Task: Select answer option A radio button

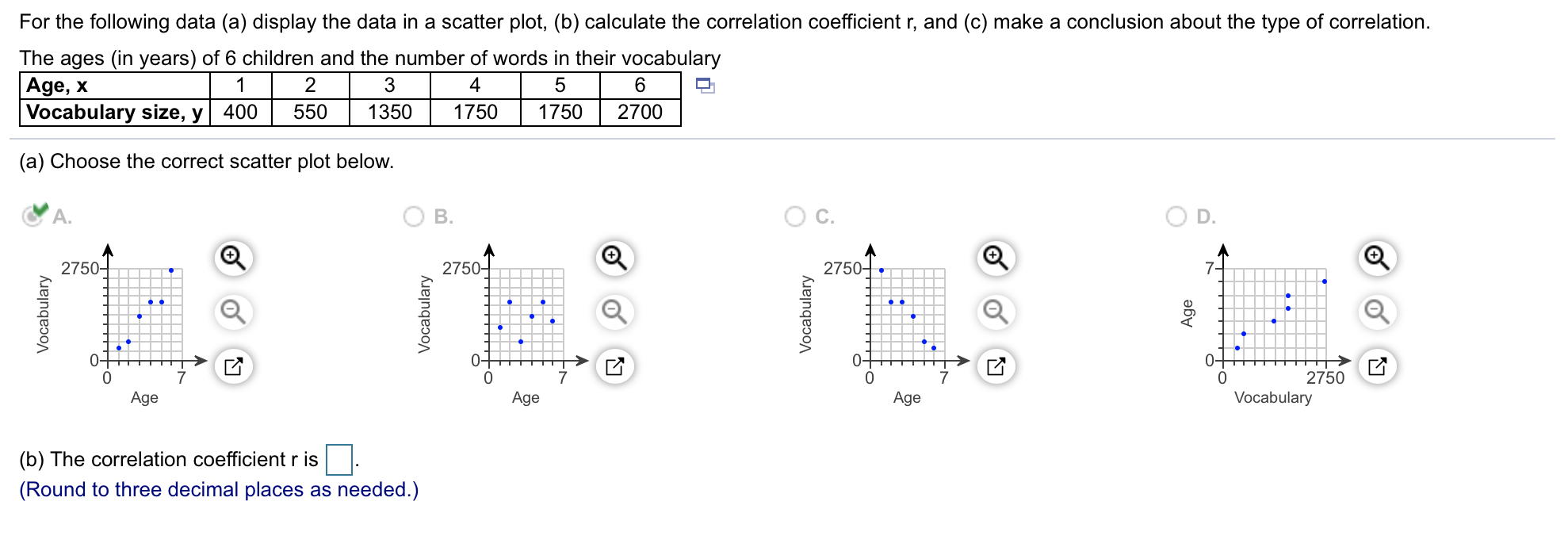Action: coord(33,216)
